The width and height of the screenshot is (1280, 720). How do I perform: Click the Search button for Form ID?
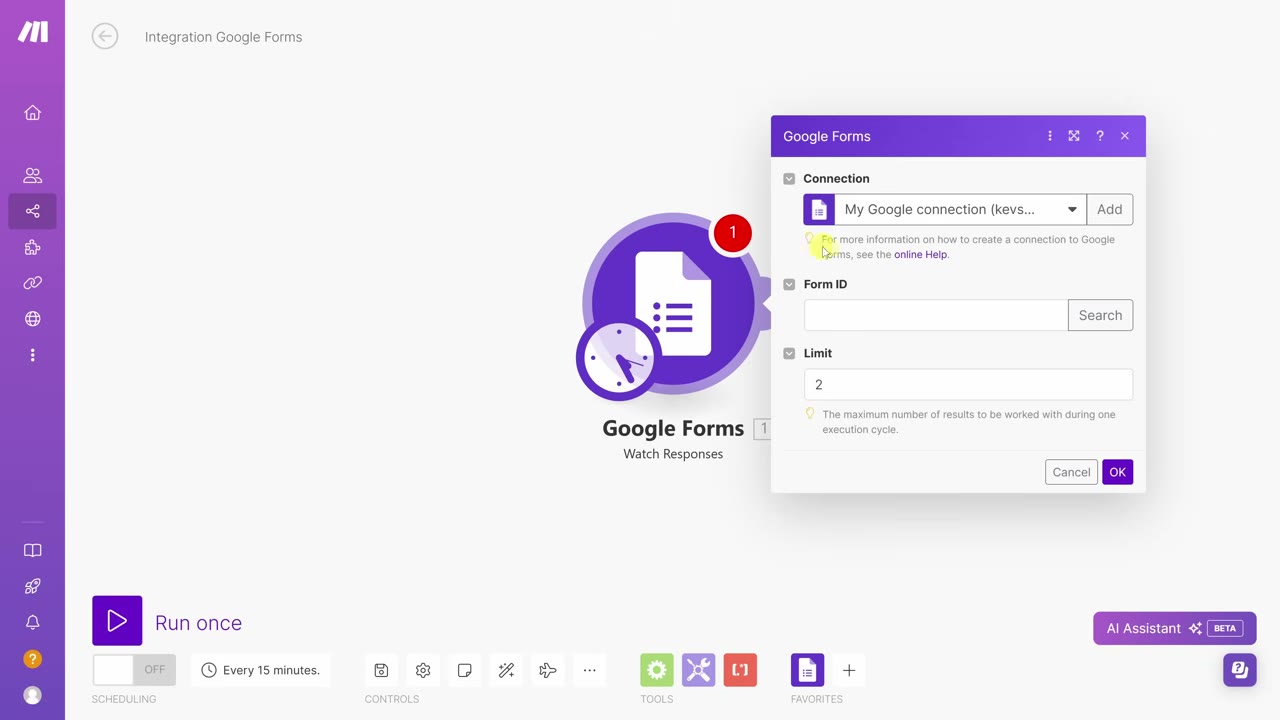coord(1100,315)
